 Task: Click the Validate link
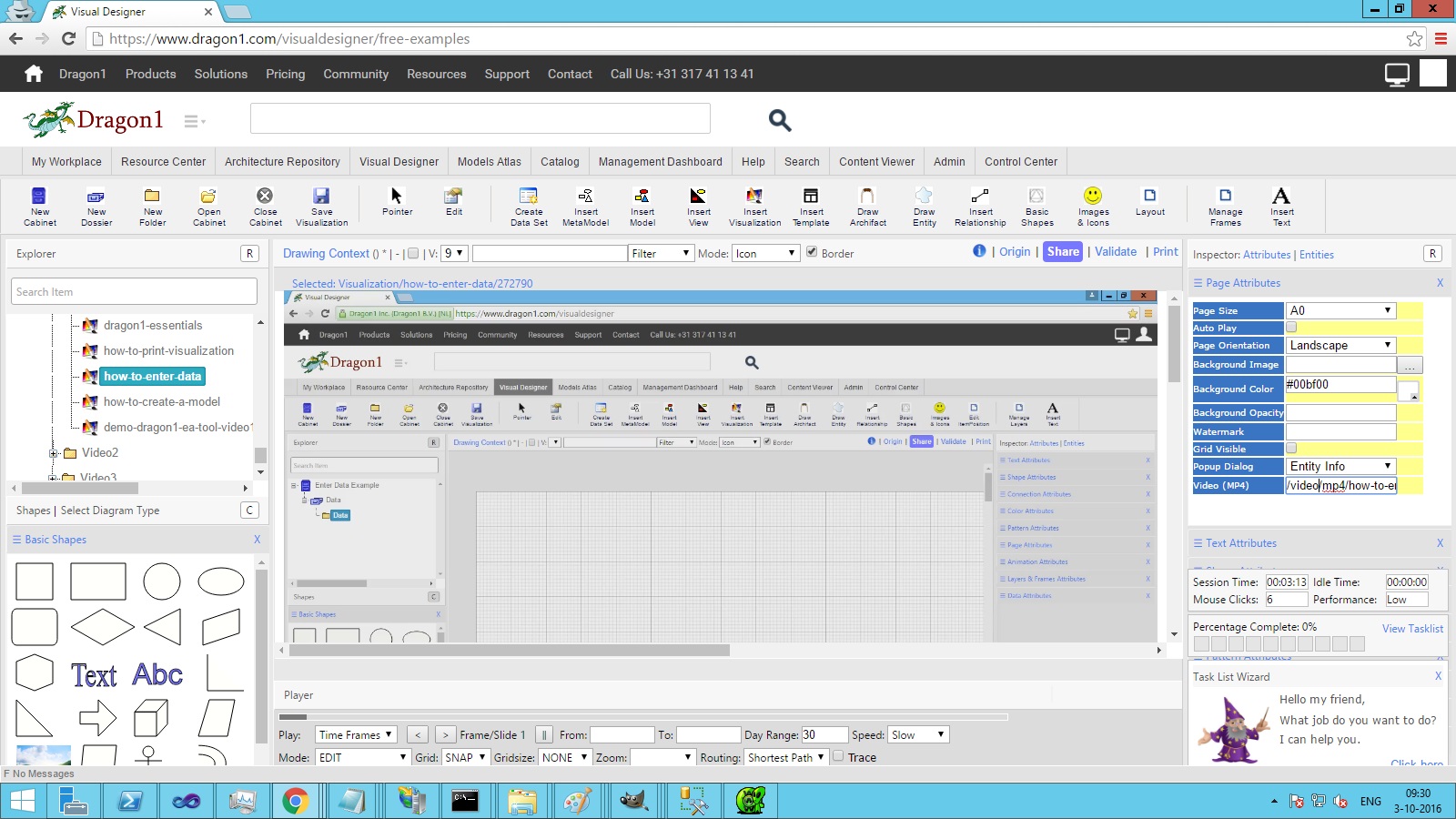[1116, 251]
